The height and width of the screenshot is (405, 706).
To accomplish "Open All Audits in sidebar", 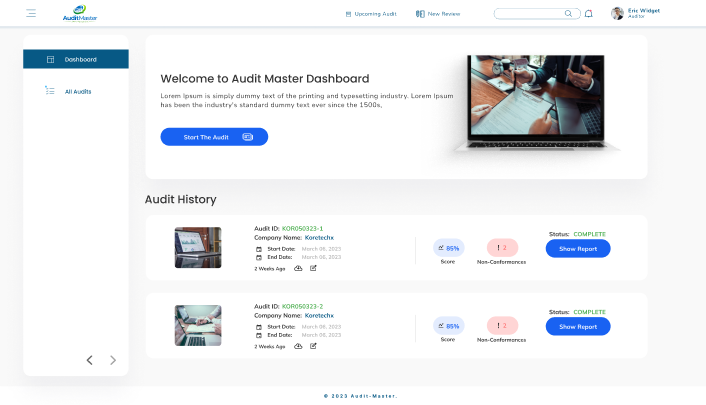I will (76, 91).
